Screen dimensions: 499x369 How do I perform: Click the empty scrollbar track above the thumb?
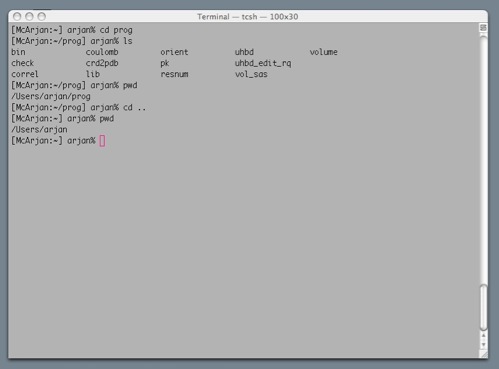point(483,160)
